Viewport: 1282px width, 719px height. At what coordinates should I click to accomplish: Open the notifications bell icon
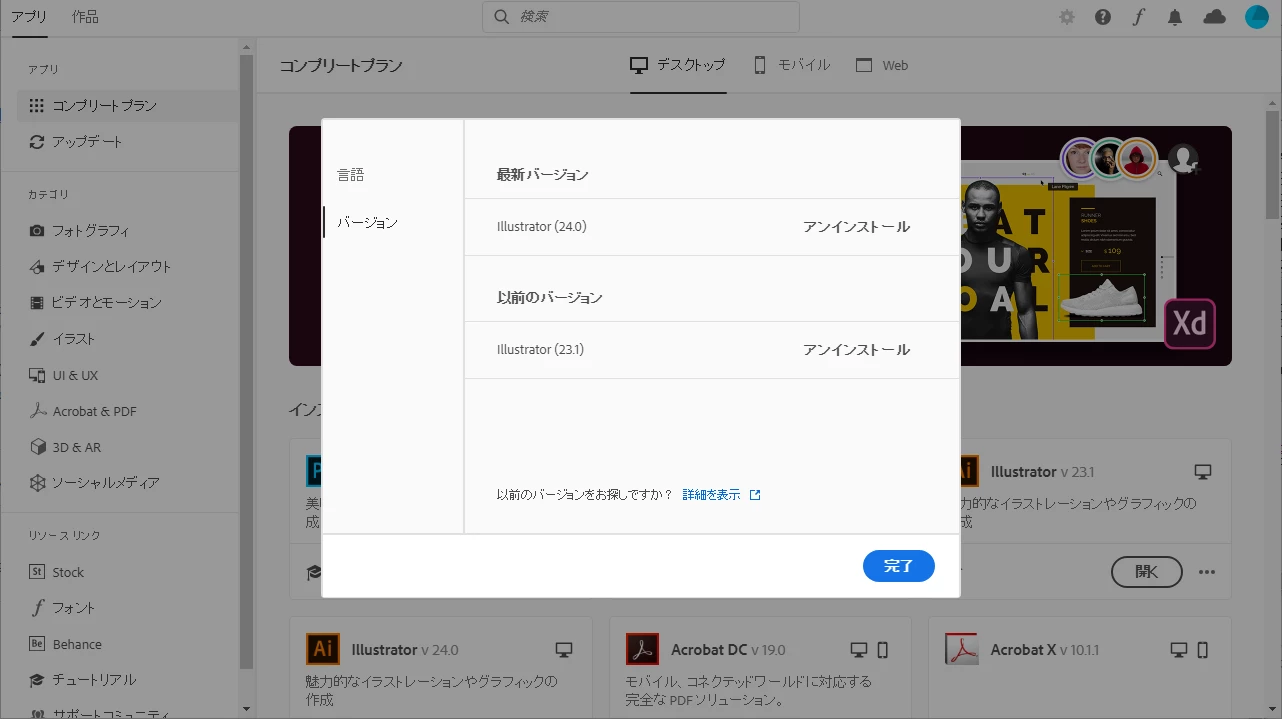point(1175,17)
